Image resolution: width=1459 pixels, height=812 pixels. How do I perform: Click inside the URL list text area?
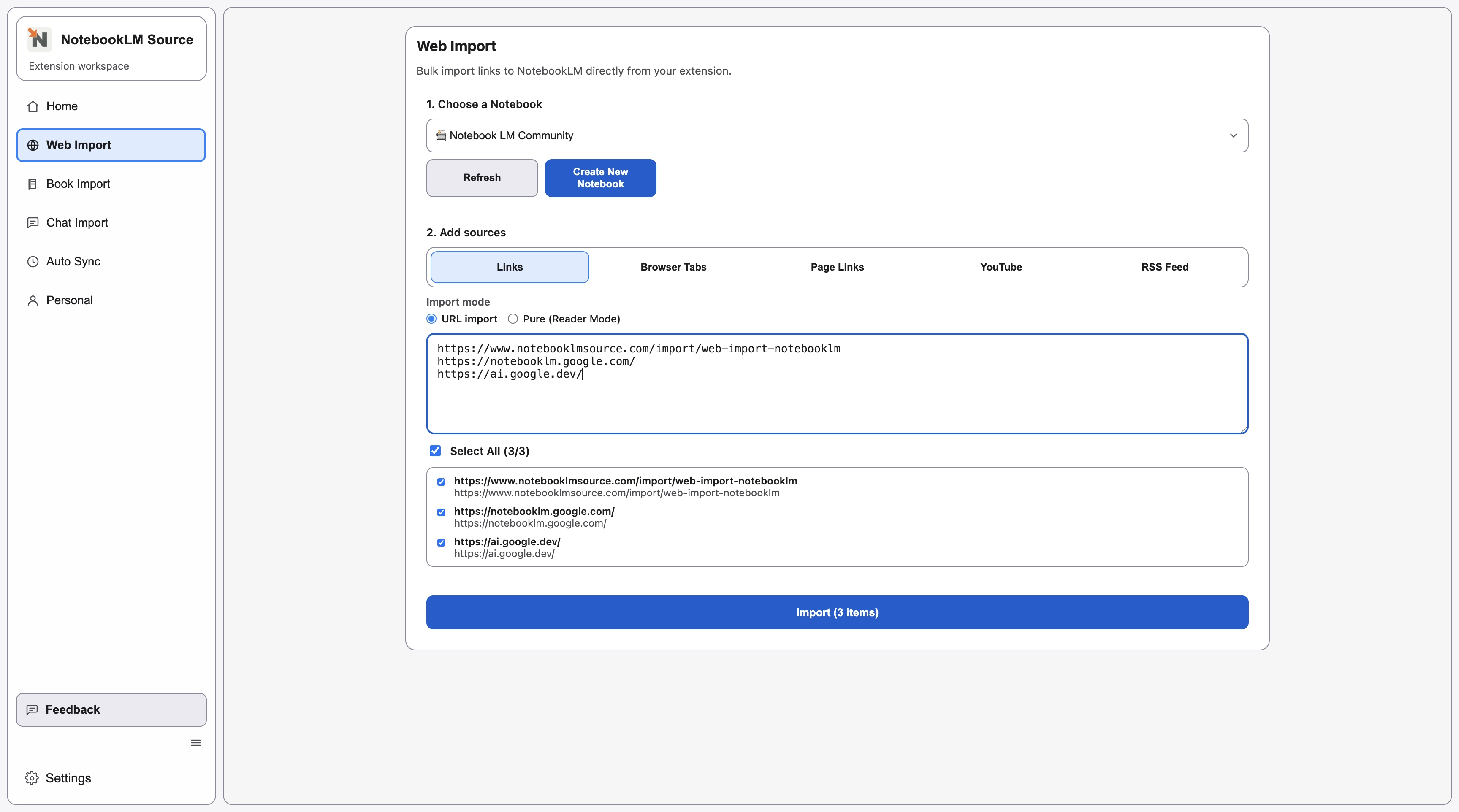coord(837,383)
